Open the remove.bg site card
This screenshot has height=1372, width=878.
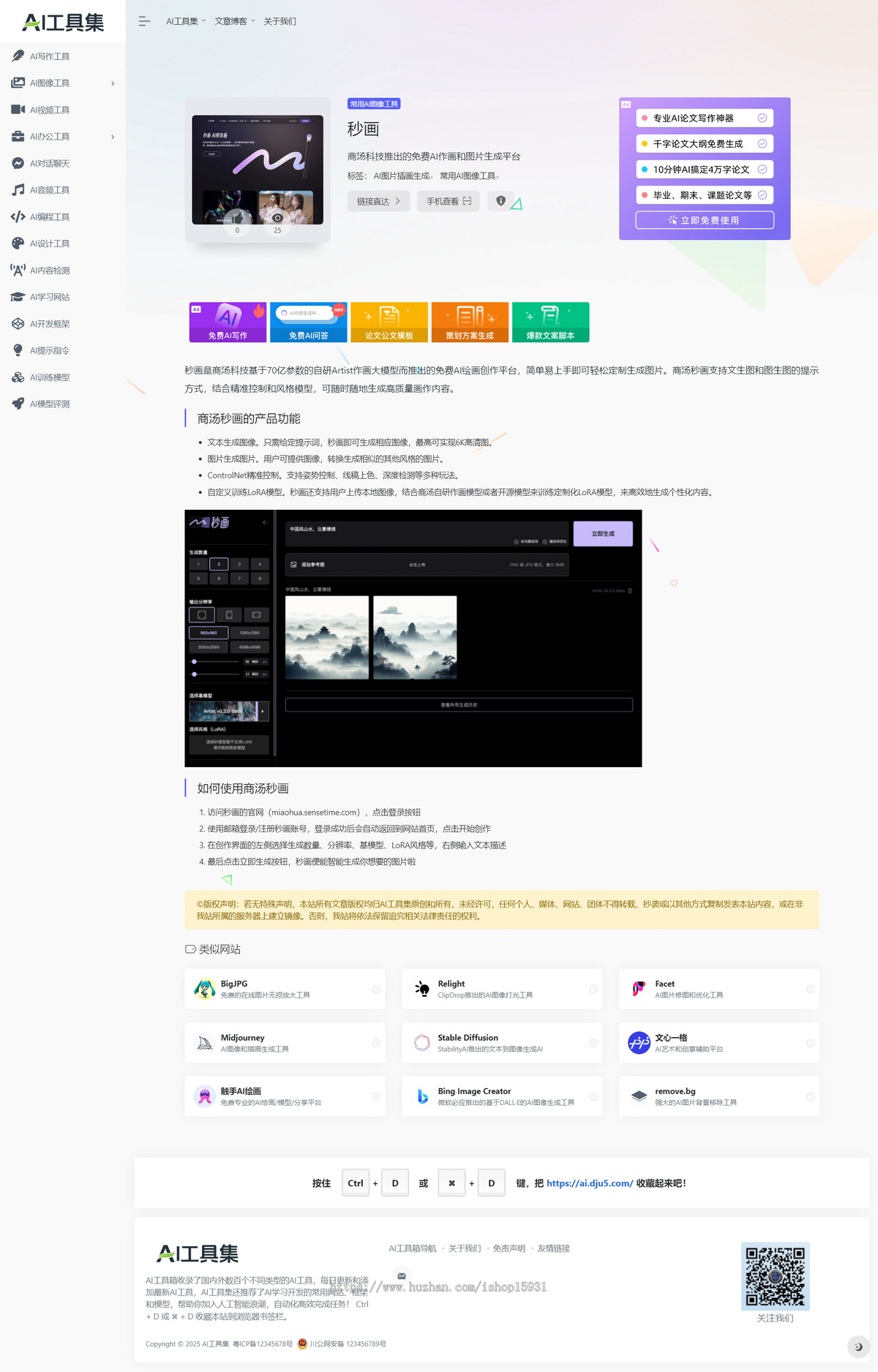tap(719, 1096)
